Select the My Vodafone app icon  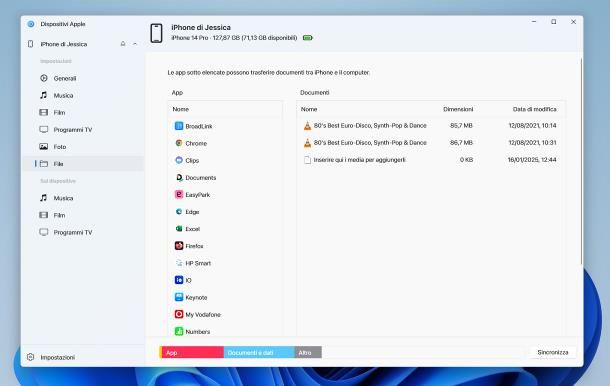tap(179, 314)
